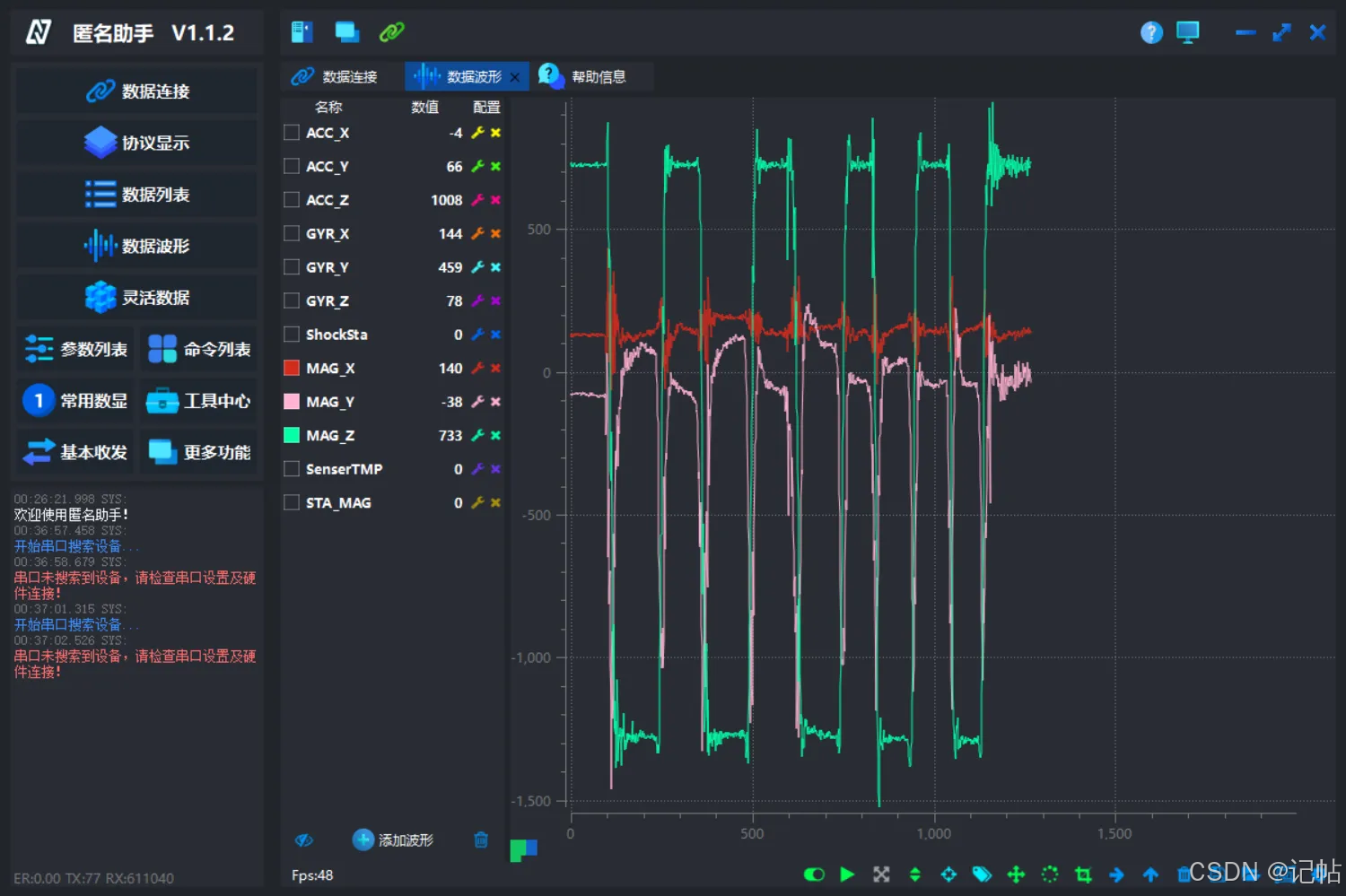
Task: Delete the GYR_X waveform with its X icon
Action: coord(495,233)
